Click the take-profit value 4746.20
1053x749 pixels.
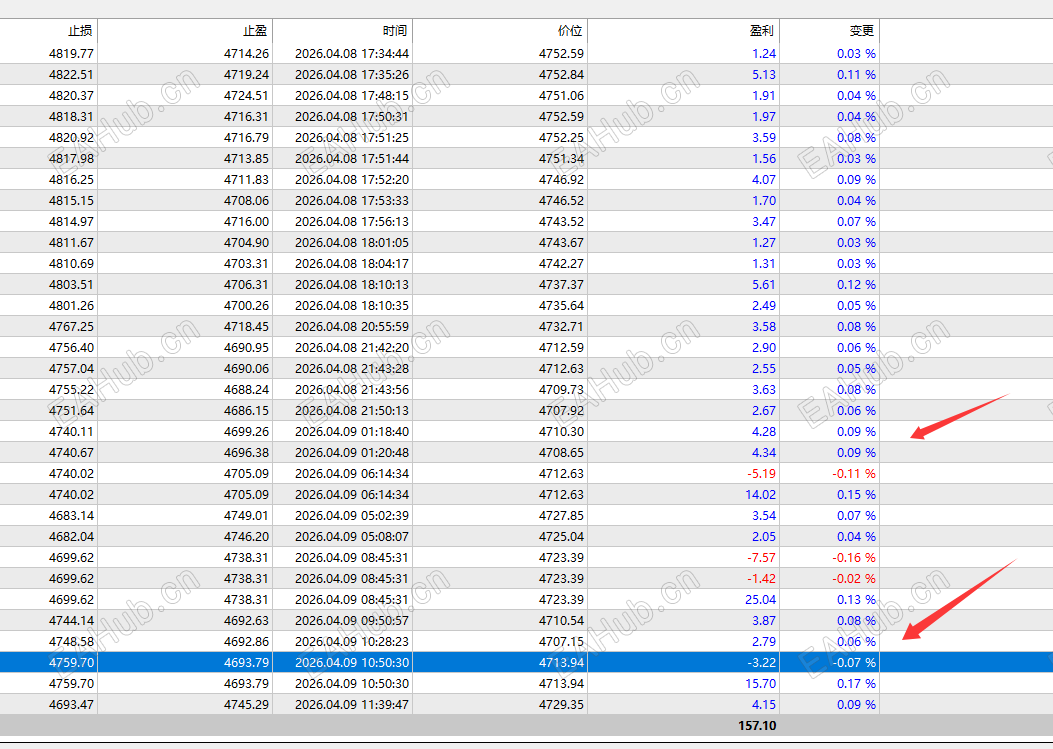point(246,537)
